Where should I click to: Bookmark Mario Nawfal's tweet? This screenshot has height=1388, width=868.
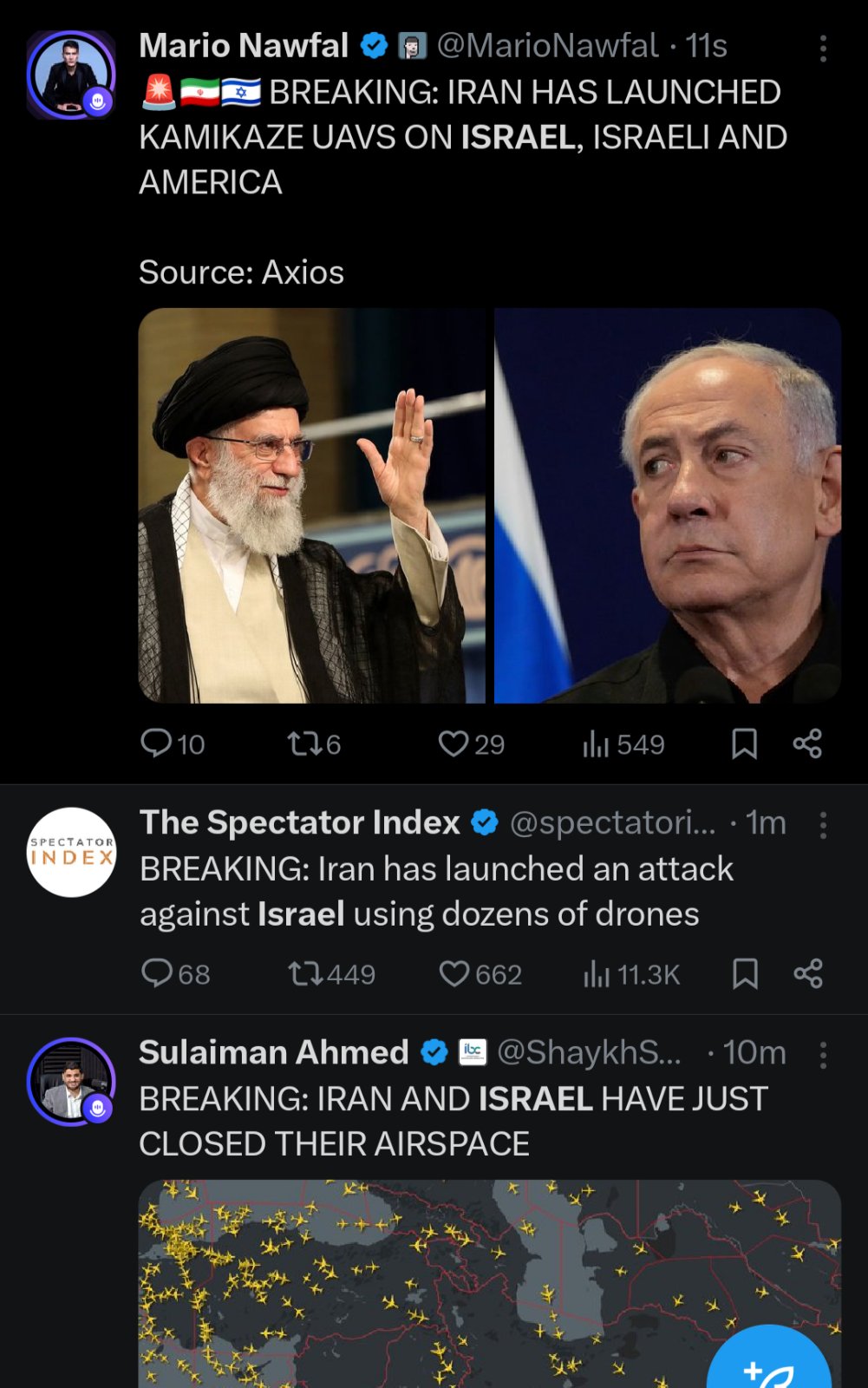tap(744, 743)
